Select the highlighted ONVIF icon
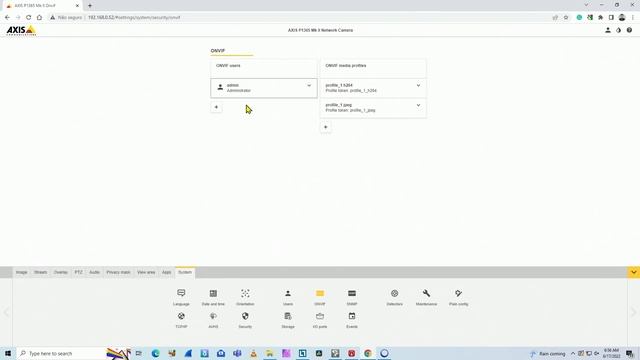 [x=320, y=297]
